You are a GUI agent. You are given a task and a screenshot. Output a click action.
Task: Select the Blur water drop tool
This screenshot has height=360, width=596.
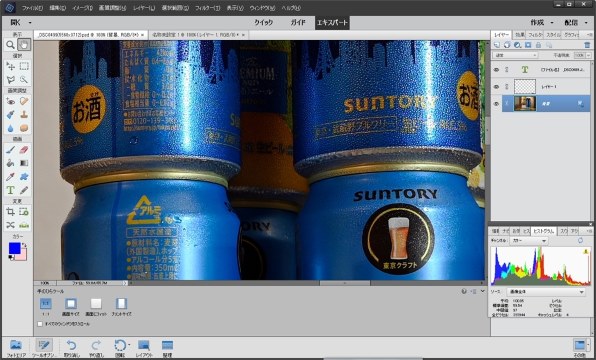(10, 128)
